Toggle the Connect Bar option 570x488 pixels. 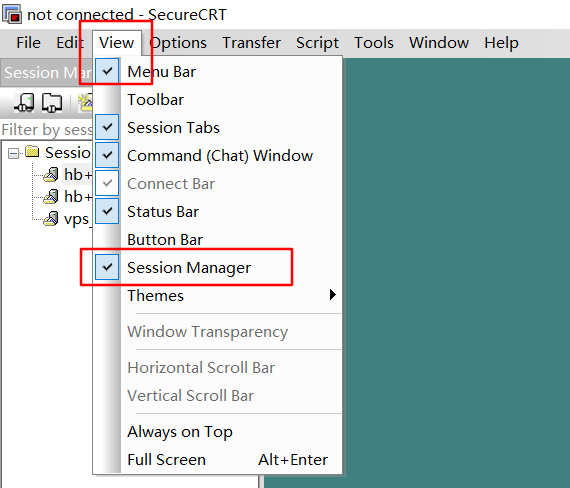(217, 184)
